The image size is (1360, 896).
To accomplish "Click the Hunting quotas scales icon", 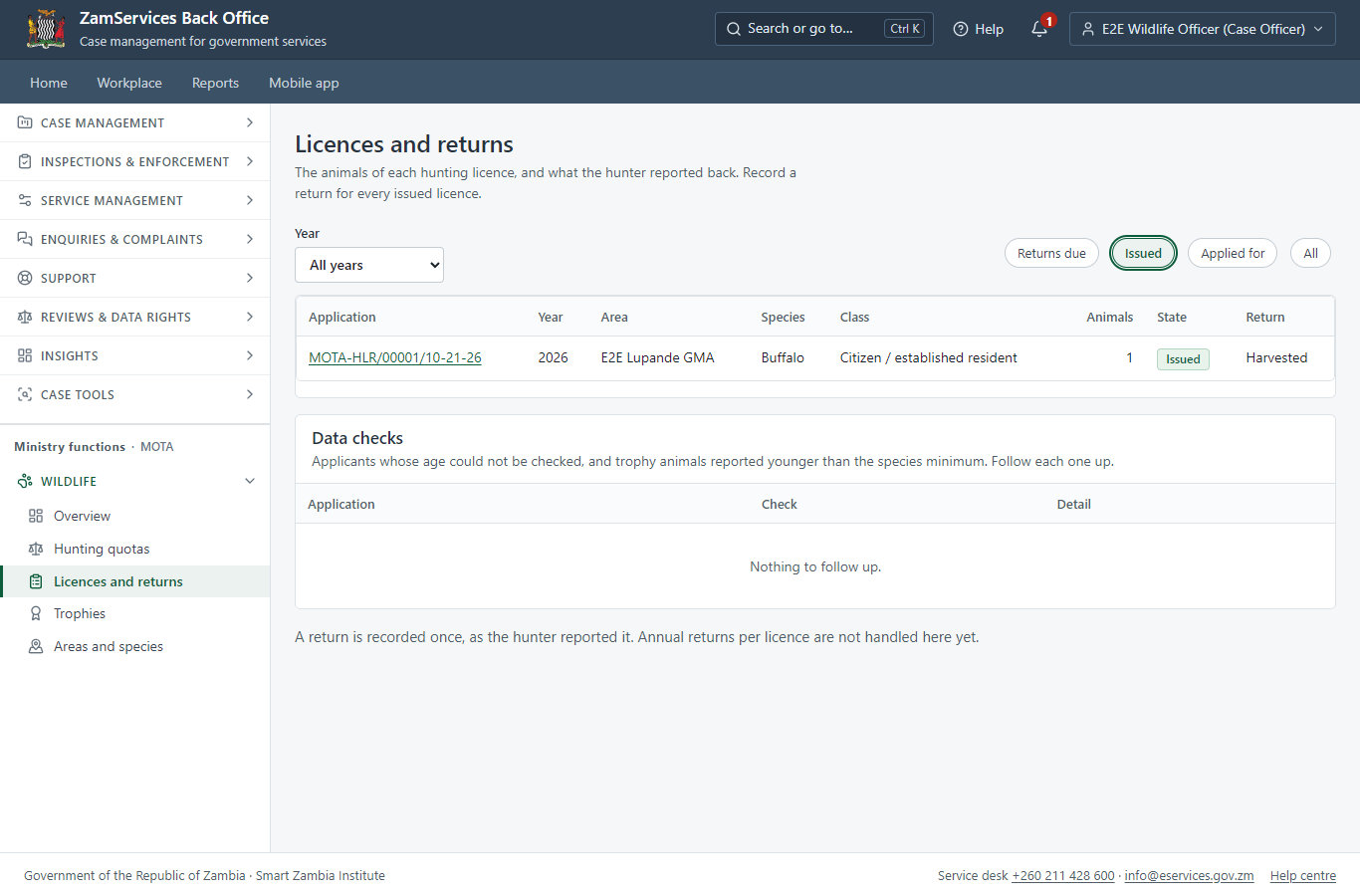I will pos(36,549).
